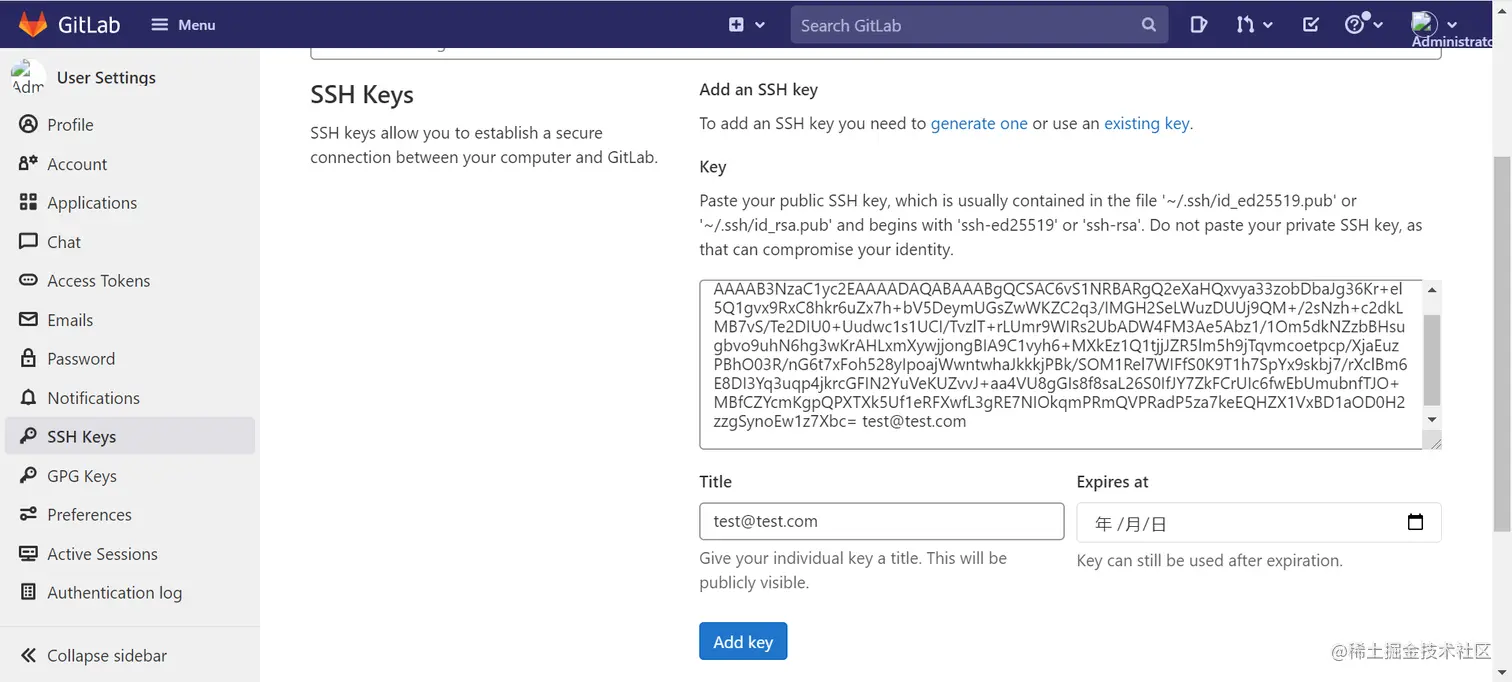Open the To-Do list checkmark icon
The image size is (1512, 682).
pyautogui.click(x=1310, y=25)
